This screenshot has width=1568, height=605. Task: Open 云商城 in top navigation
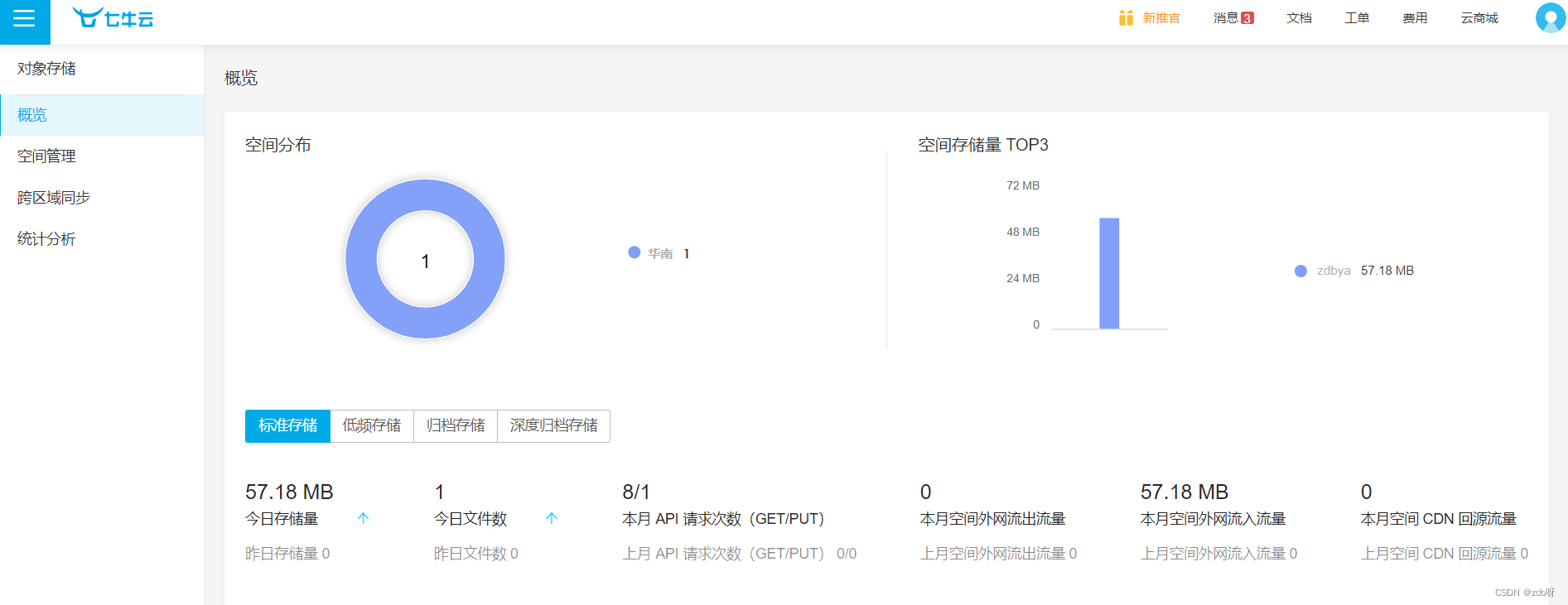pos(1479,18)
